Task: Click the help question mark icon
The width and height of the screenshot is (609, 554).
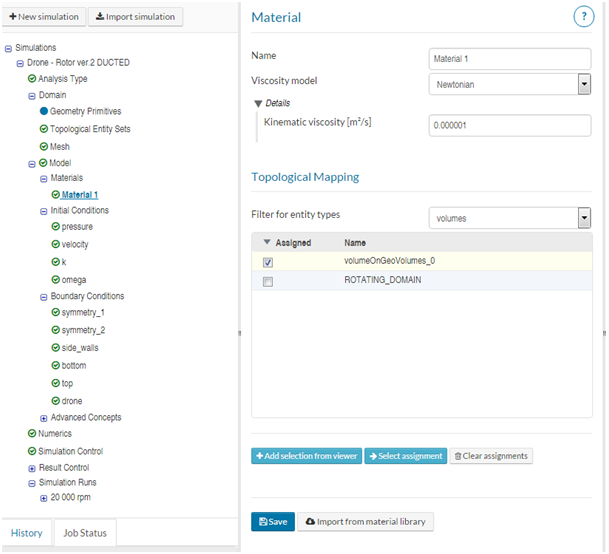Action: point(583,16)
